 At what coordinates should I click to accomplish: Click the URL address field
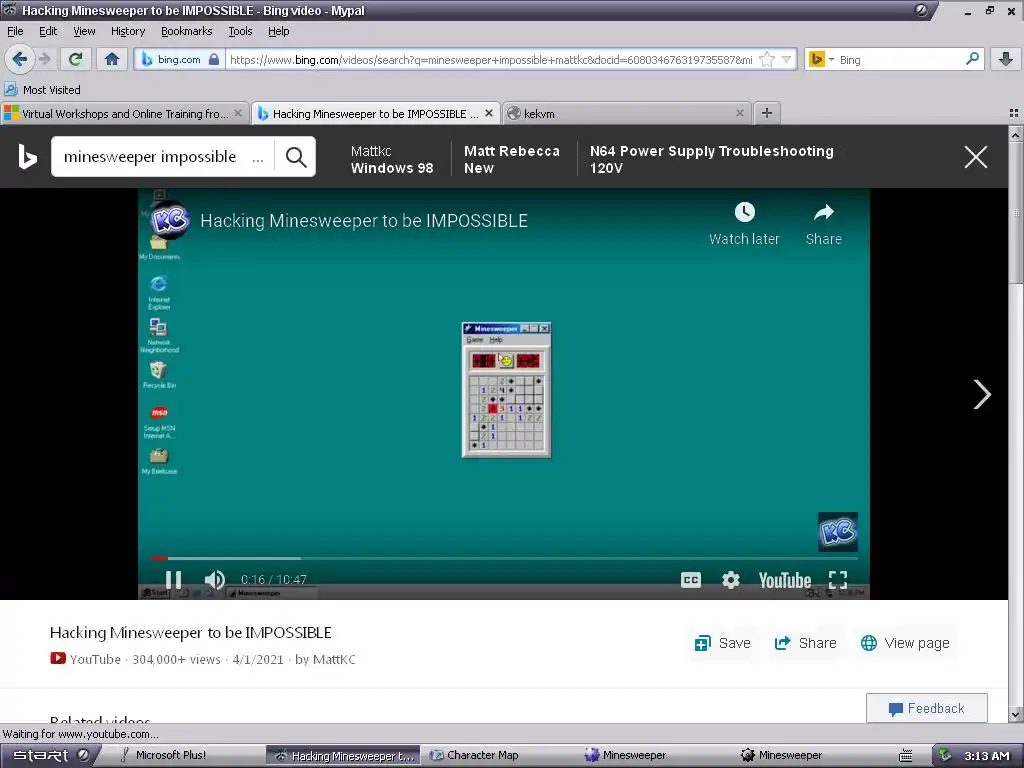tap(490, 60)
